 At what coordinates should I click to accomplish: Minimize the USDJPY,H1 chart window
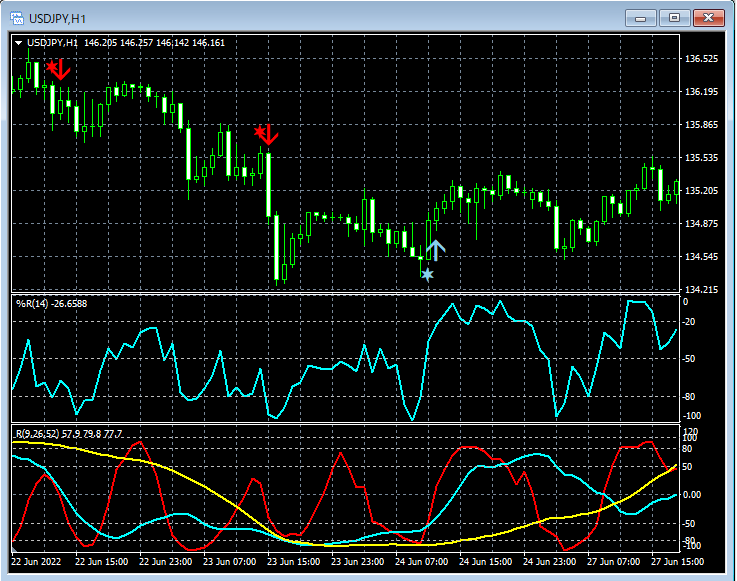(x=640, y=18)
